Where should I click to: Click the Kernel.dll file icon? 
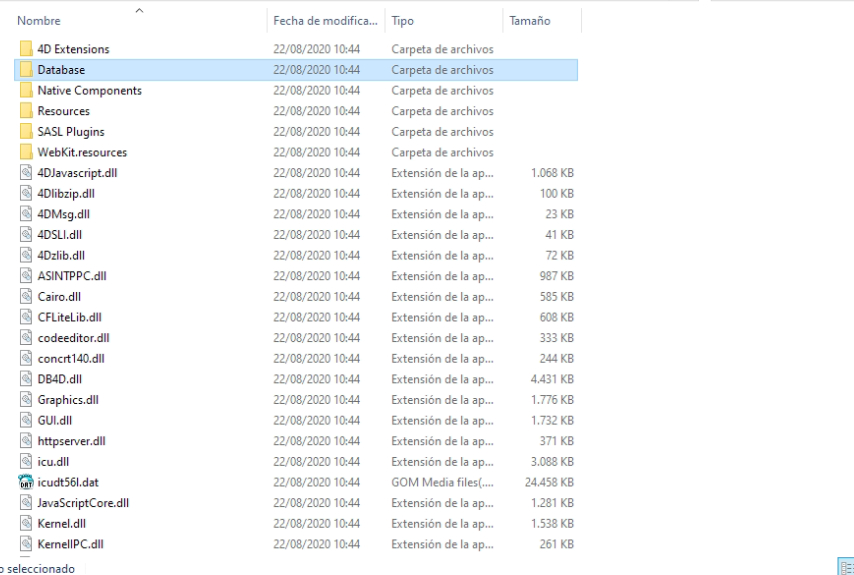pyautogui.click(x=26, y=524)
